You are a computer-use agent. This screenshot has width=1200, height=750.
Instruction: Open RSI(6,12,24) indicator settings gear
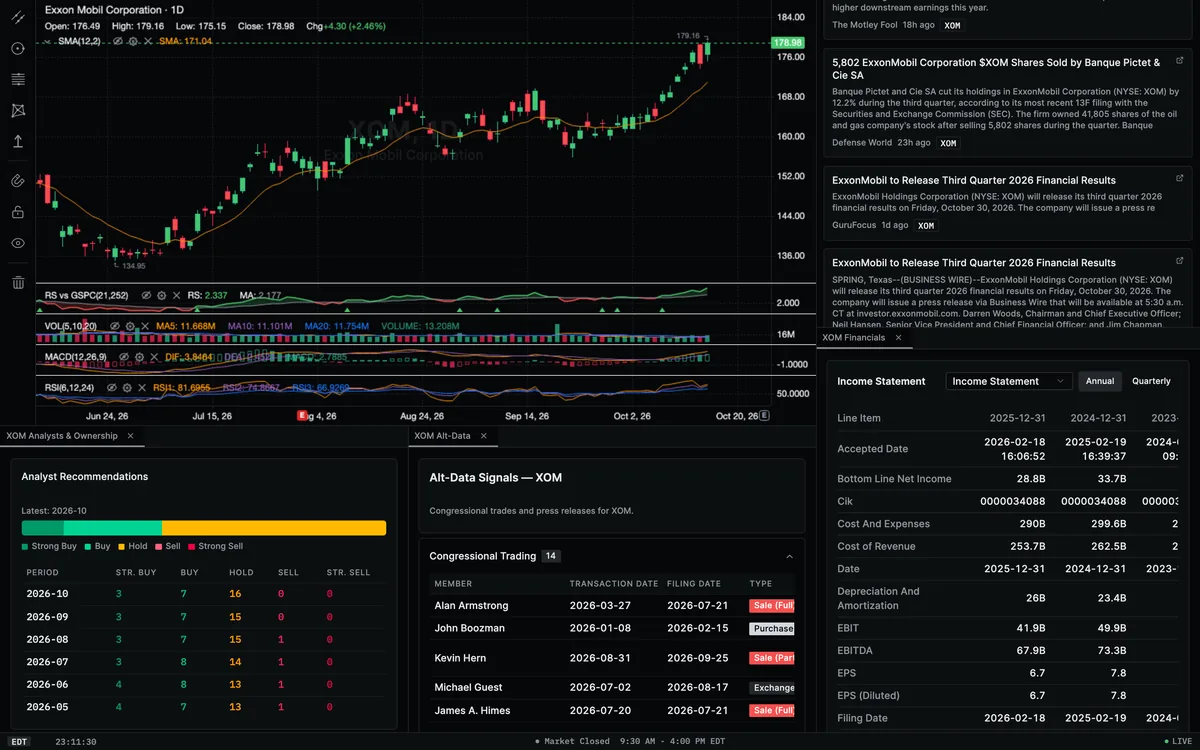[x=129, y=388]
